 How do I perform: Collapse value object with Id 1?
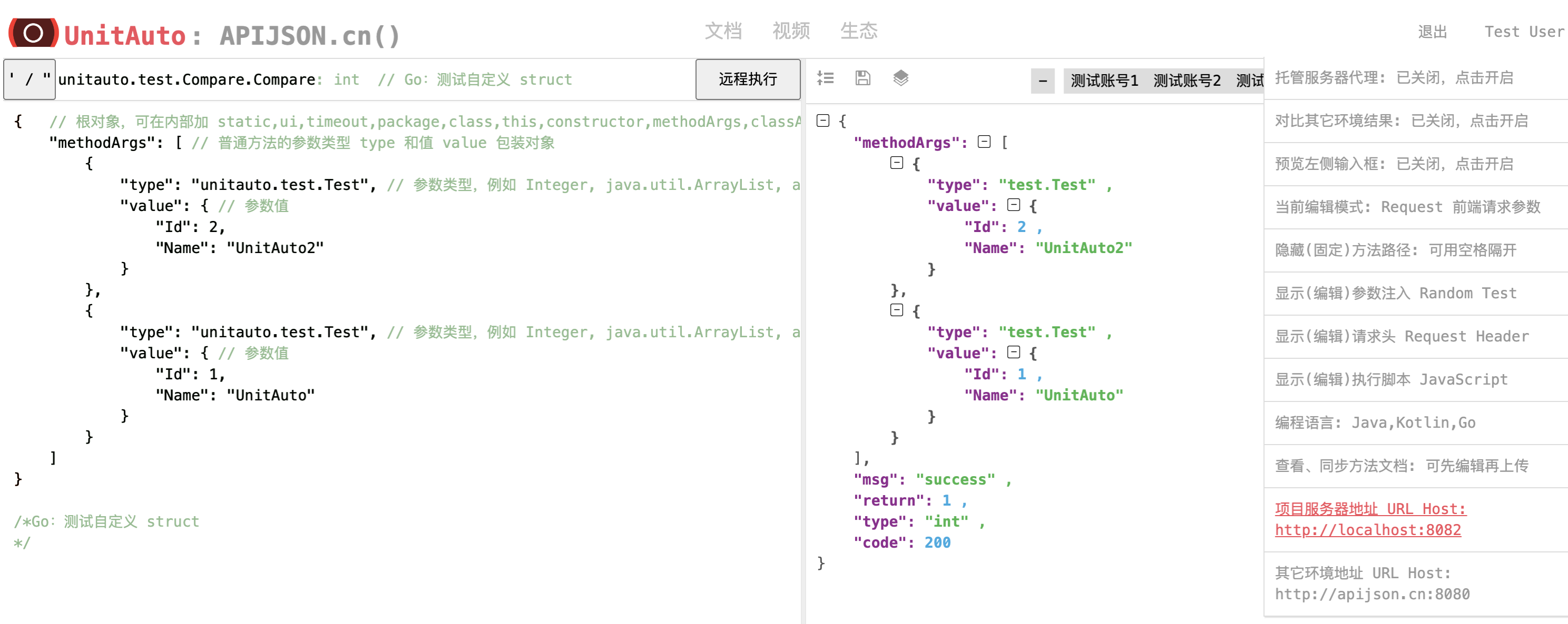[x=1014, y=352]
